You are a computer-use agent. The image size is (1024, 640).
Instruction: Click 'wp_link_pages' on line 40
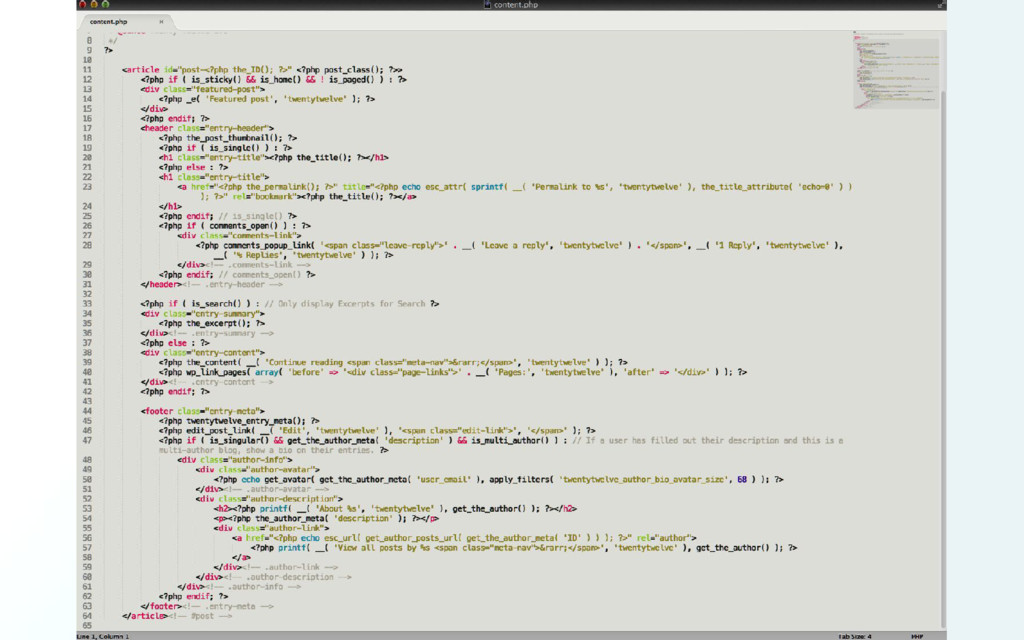pos(217,372)
